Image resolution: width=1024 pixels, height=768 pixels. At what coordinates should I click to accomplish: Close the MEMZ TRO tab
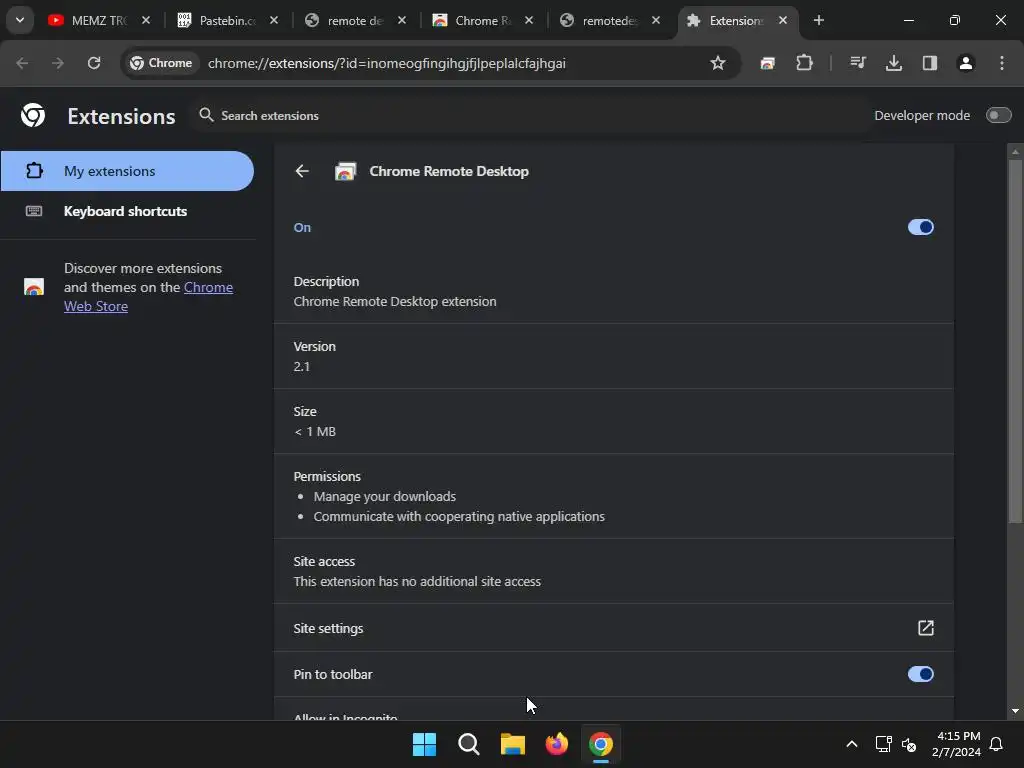click(146, 20)
